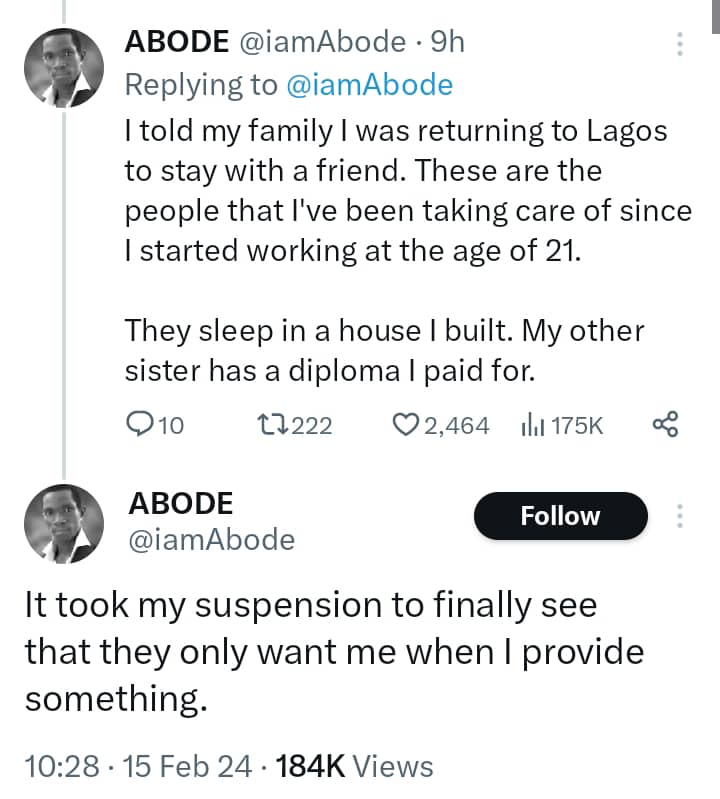The width and height of the screenshot is (720, 799).
Task: Open view analytics bar chart icon
Action: point(530,425)
